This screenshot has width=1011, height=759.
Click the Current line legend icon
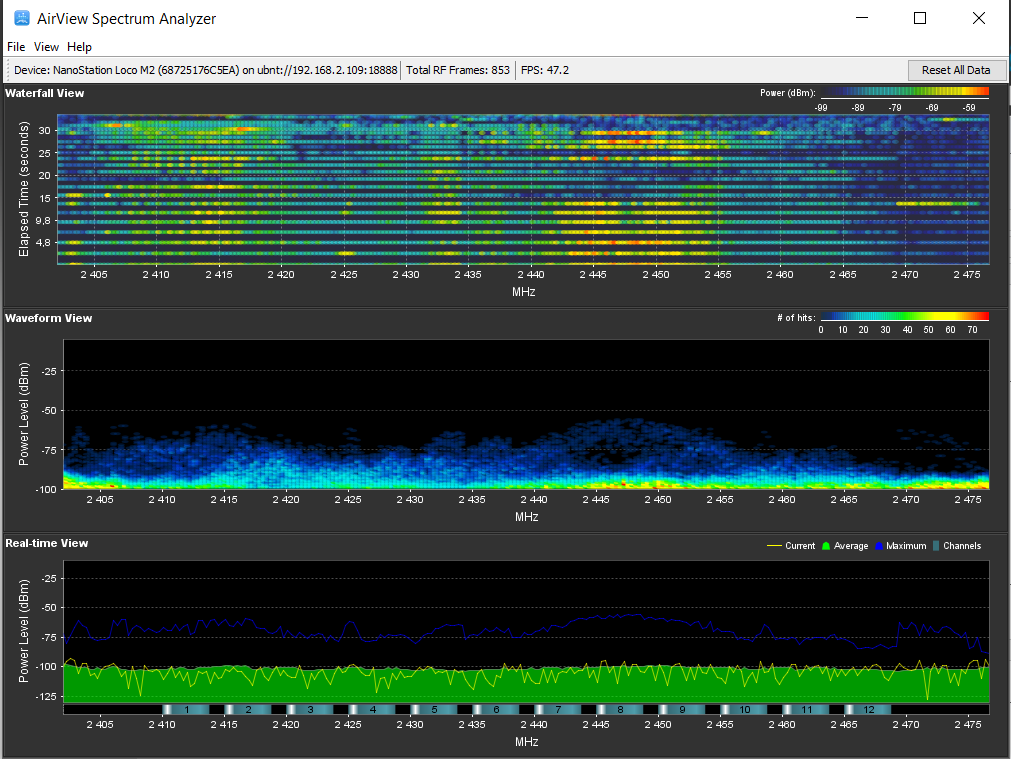pyautogui.click(x=773, y=546)
